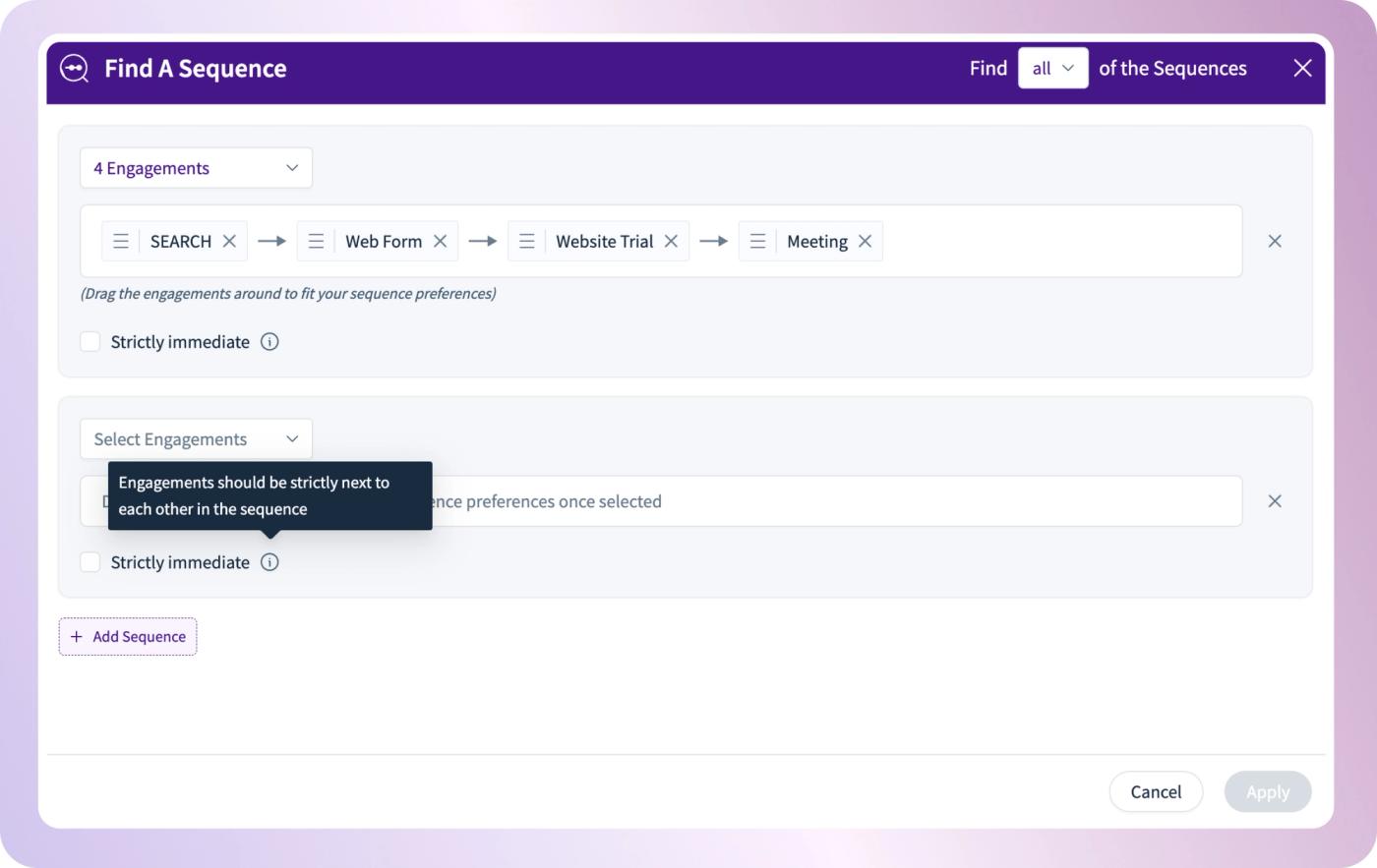Image resolution: width=1377 pixels, height=868 pixels.
Task: Click info icon beside second Strictly immediate
Action: tap(269, 562)
